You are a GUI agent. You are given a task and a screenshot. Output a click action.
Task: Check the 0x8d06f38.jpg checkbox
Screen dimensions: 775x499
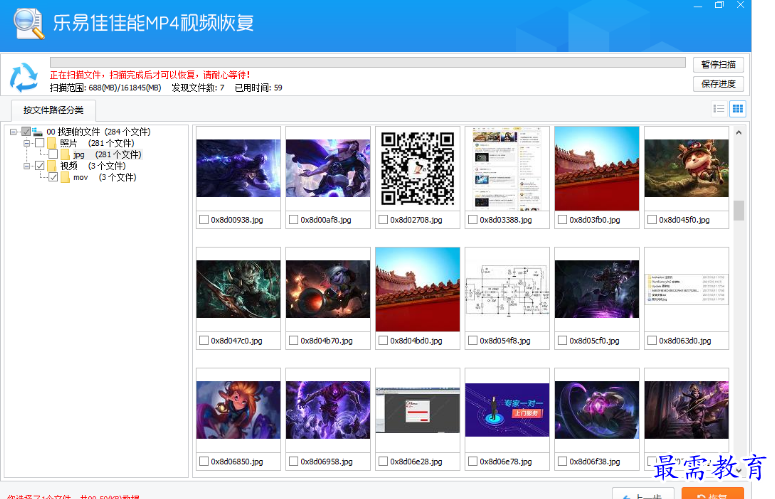pyautogui.click(x=562, y=461)
